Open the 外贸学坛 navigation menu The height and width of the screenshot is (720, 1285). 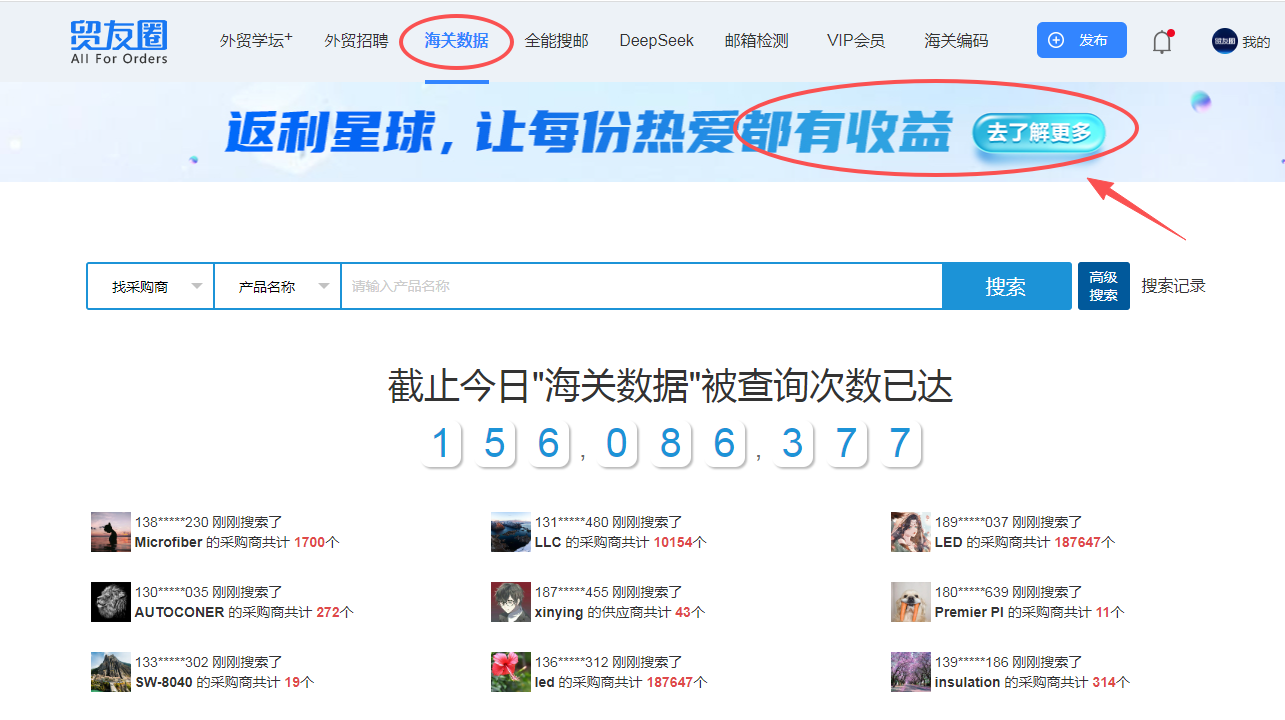coord(256,41)
